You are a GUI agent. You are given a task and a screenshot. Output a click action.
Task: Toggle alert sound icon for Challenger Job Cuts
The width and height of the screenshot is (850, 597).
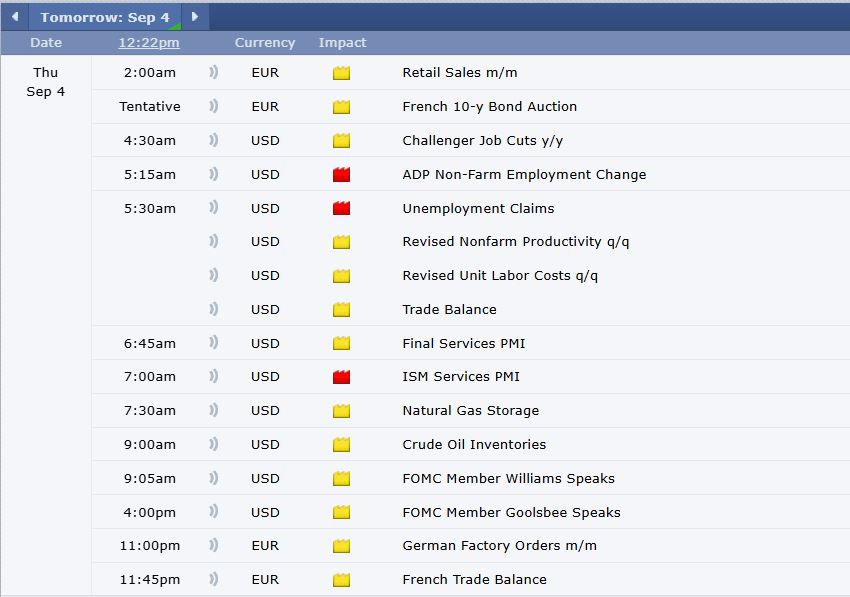pyautogui.click(x=214, y=140)
